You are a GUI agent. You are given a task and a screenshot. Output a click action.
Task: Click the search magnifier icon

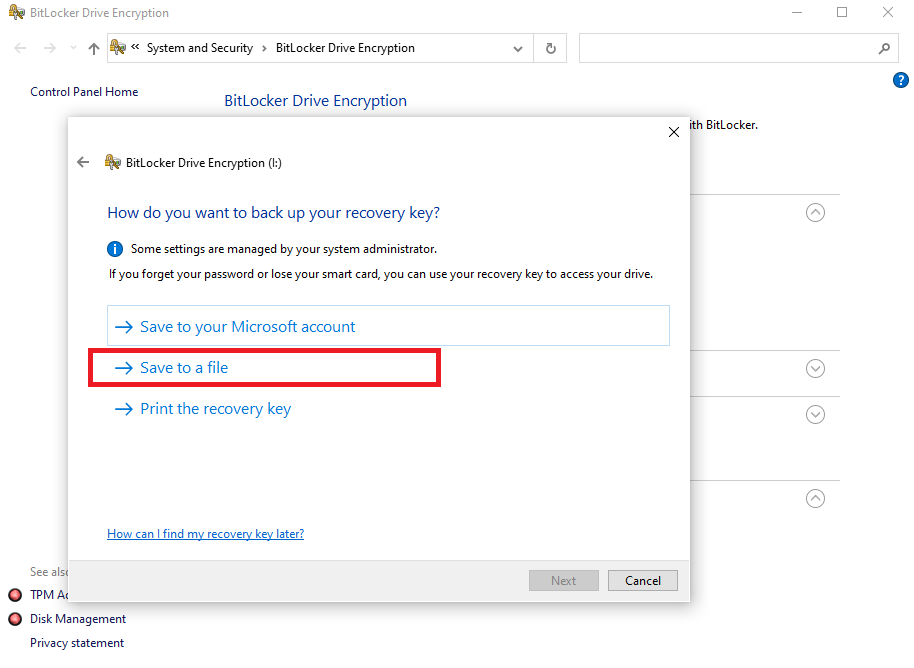pos(884,47)
